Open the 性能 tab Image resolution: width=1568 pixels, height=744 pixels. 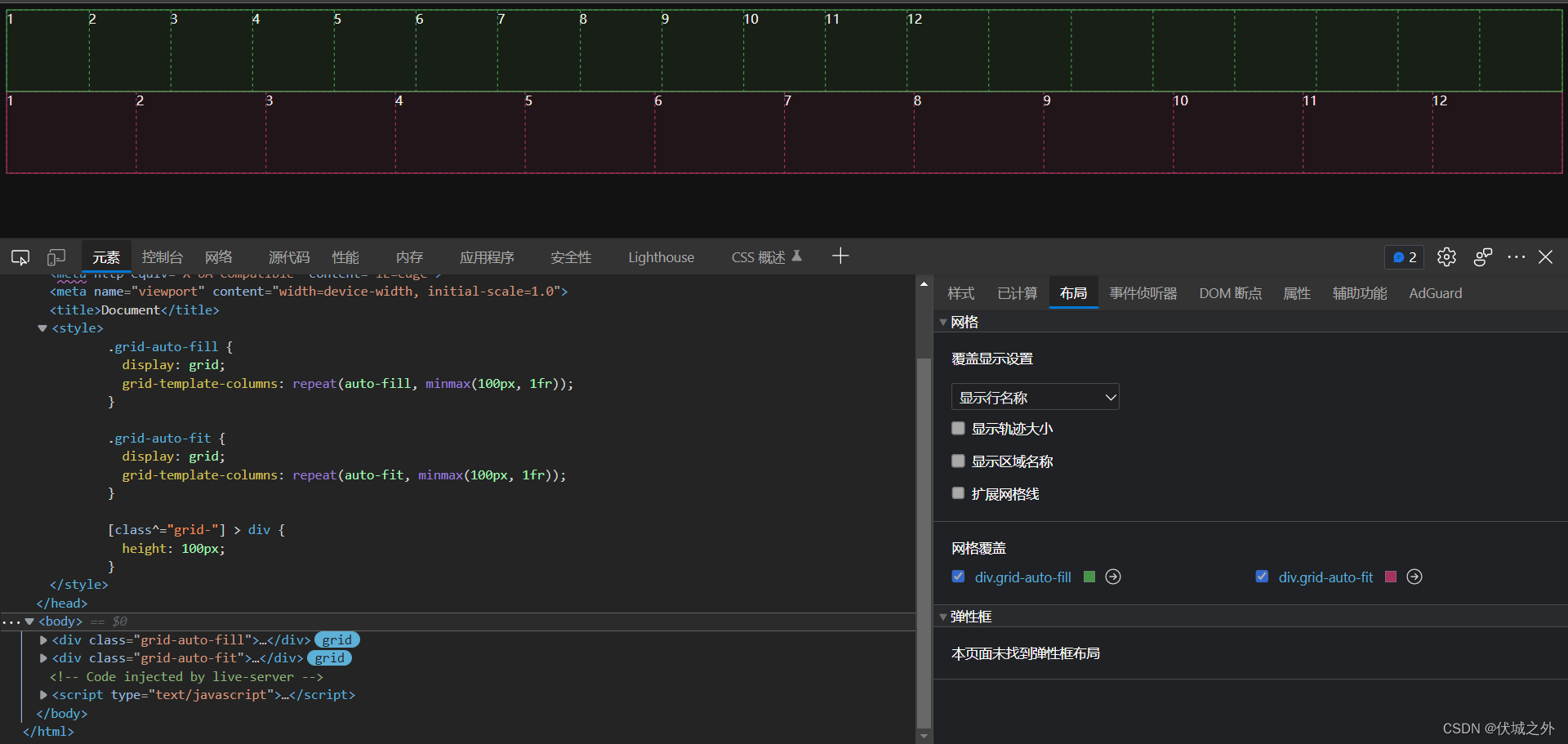(345, 257)
